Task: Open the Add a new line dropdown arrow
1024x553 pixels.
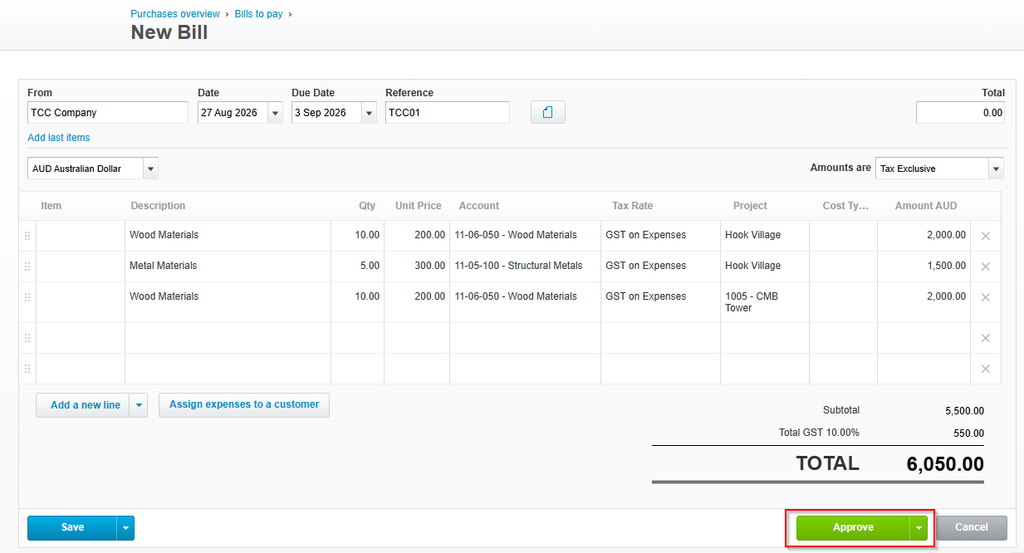Action: coord(138,405)
